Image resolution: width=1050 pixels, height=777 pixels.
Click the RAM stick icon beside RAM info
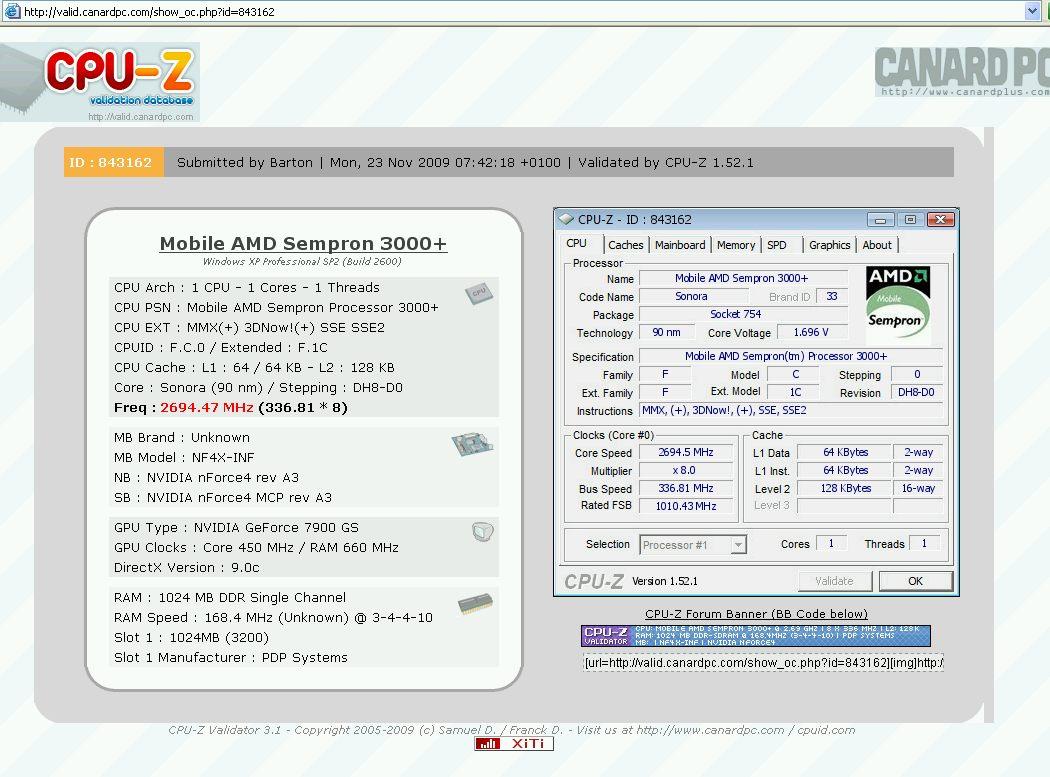tap(475, 604)
